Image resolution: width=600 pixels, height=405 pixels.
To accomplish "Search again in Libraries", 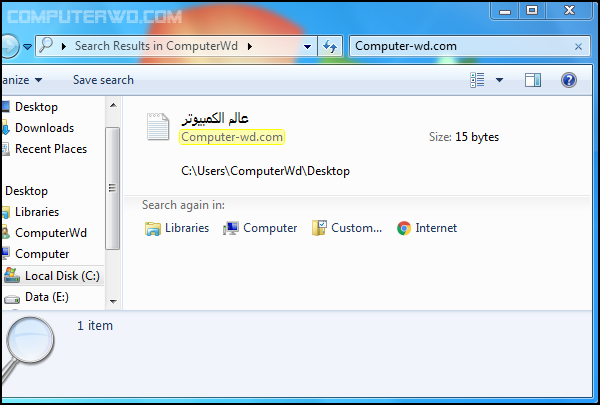I will [177, 228].
